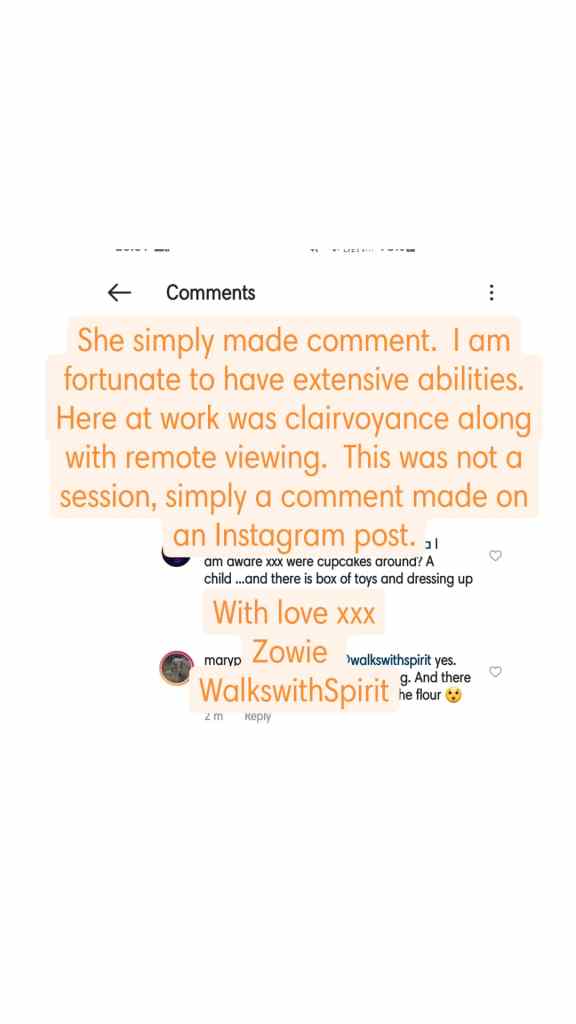Click the Comments header title
Image resolution: width=576 pixels, height=1024 pixels.
pos(210,293)
